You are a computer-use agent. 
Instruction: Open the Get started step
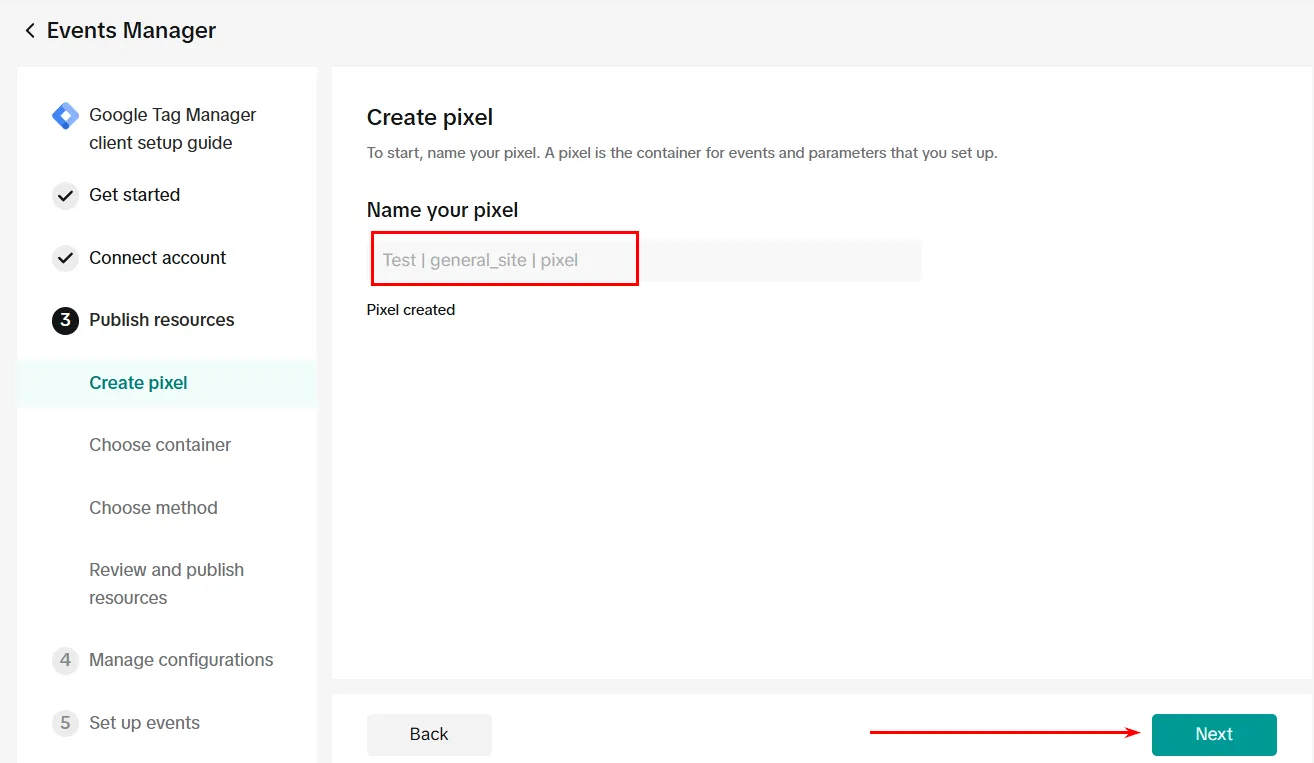click(x=135, y=195)
